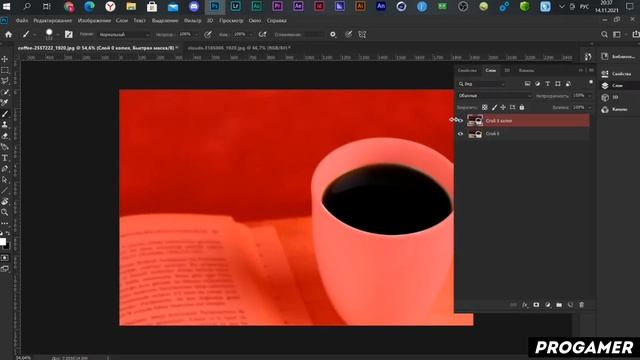Open the three-dots Edit Toolbar menu

[5, 223]
